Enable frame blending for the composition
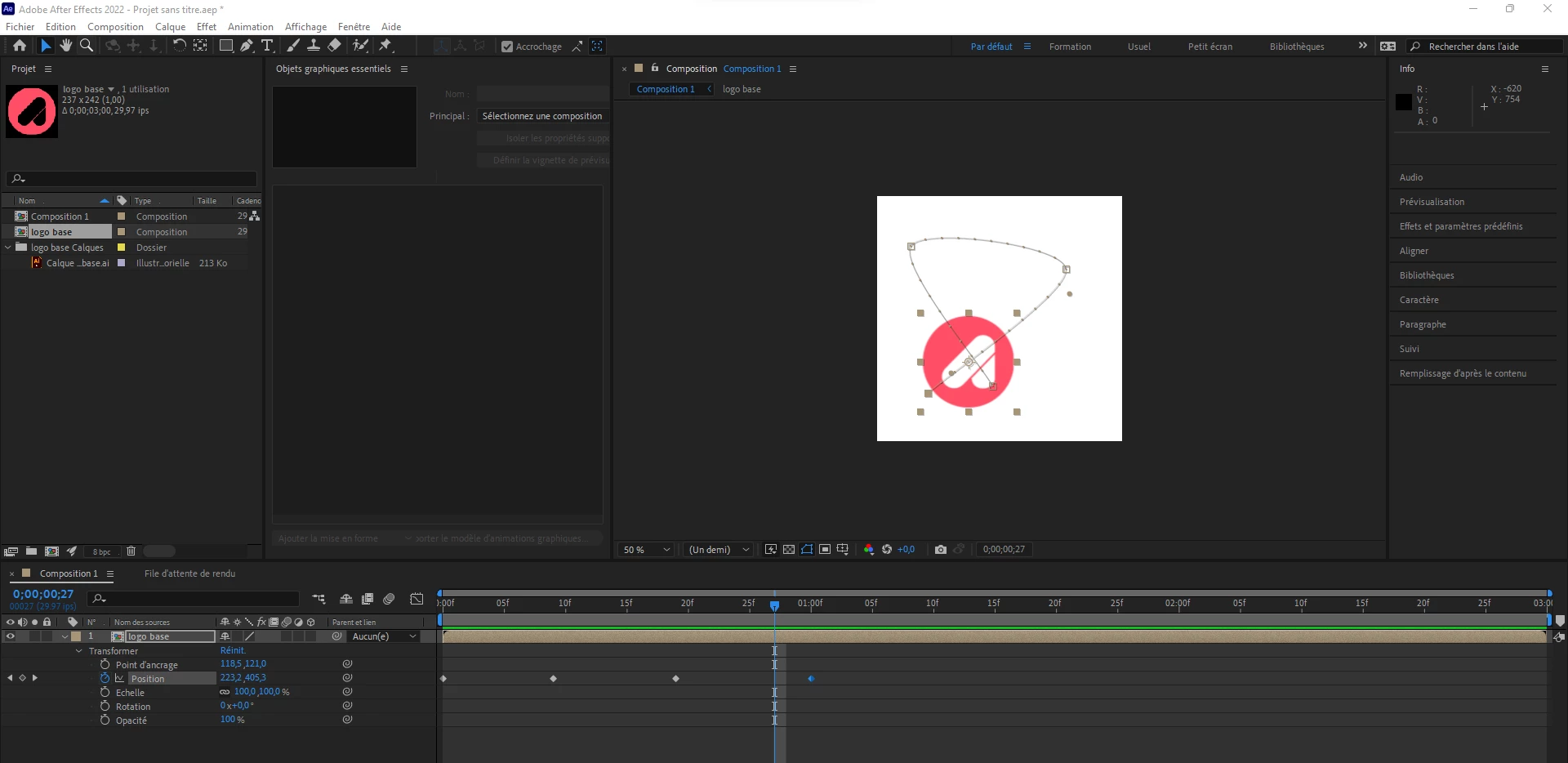Viewport: 1568px width, 763px height. click(367, 599)
